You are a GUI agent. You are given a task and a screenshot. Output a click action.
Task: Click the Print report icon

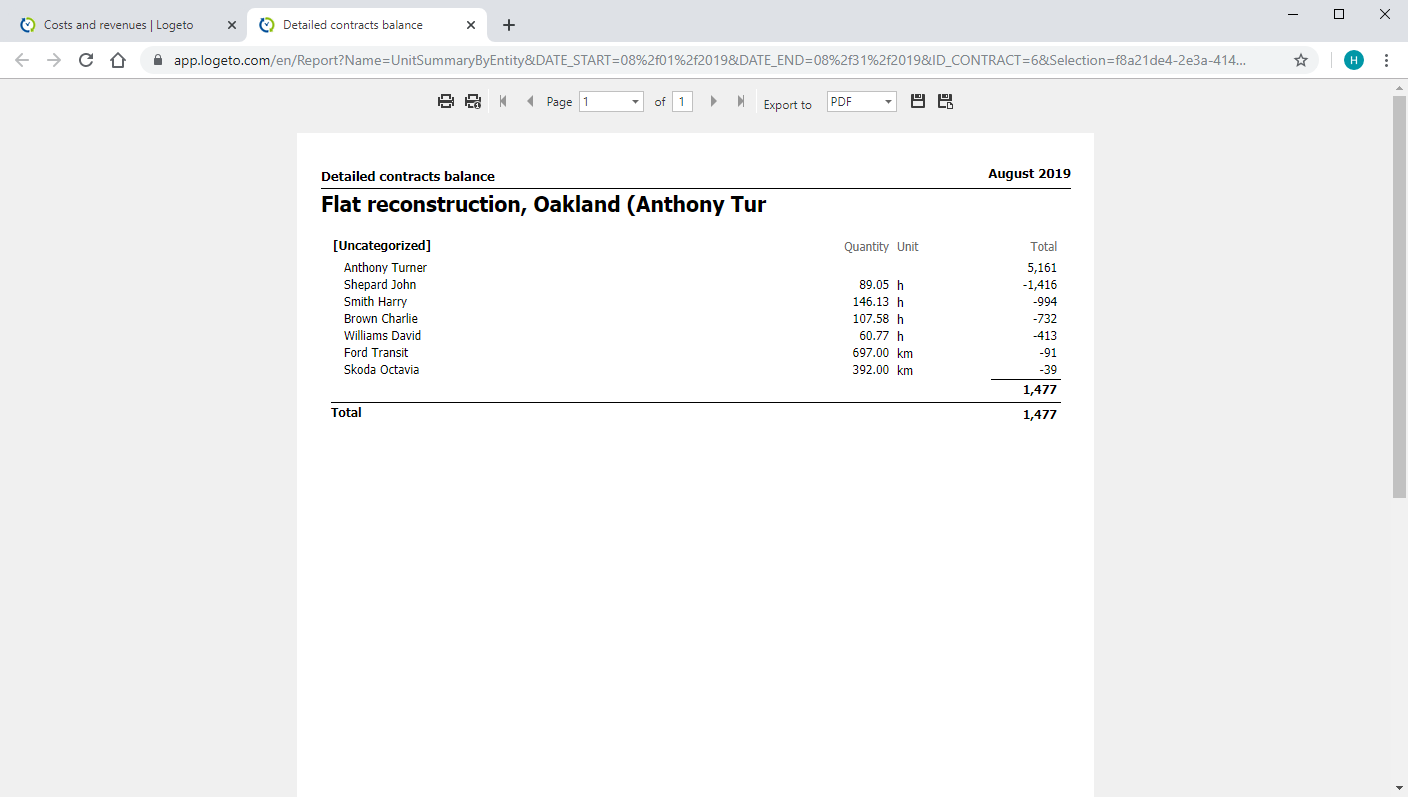[446, 102]
